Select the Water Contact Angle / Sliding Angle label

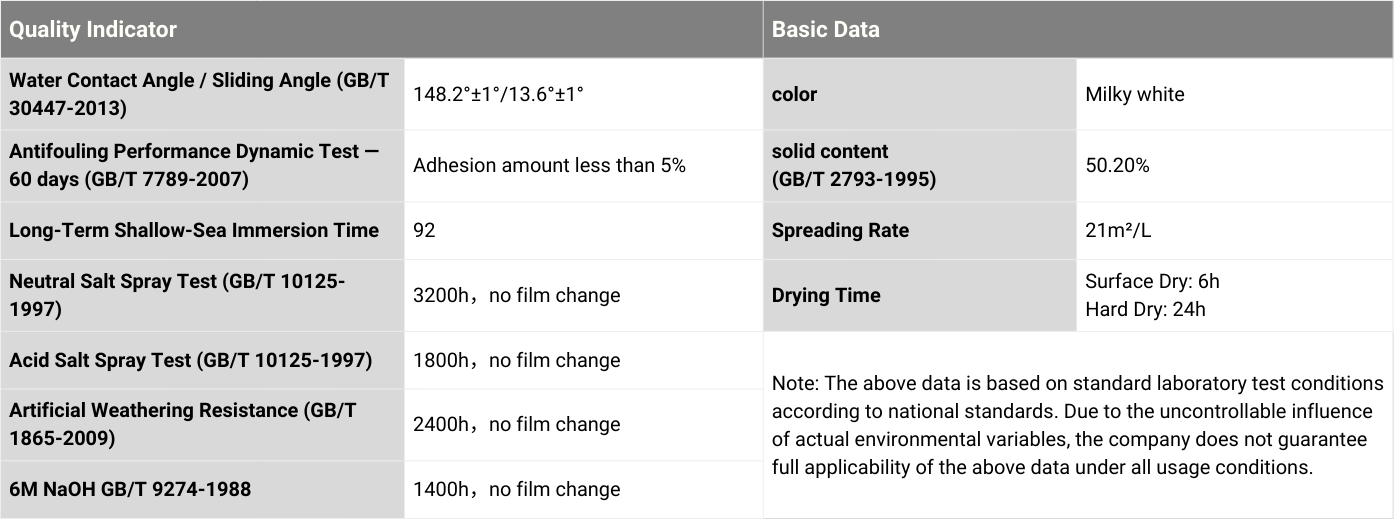pyautogui.click(x=200, y=94)
